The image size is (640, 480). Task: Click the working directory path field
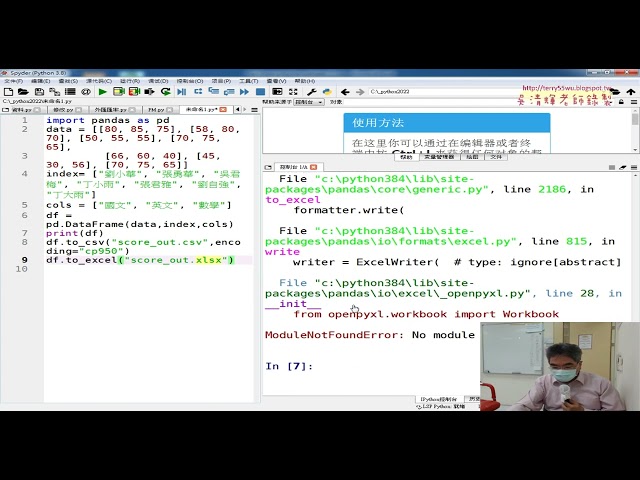[486, 92]
